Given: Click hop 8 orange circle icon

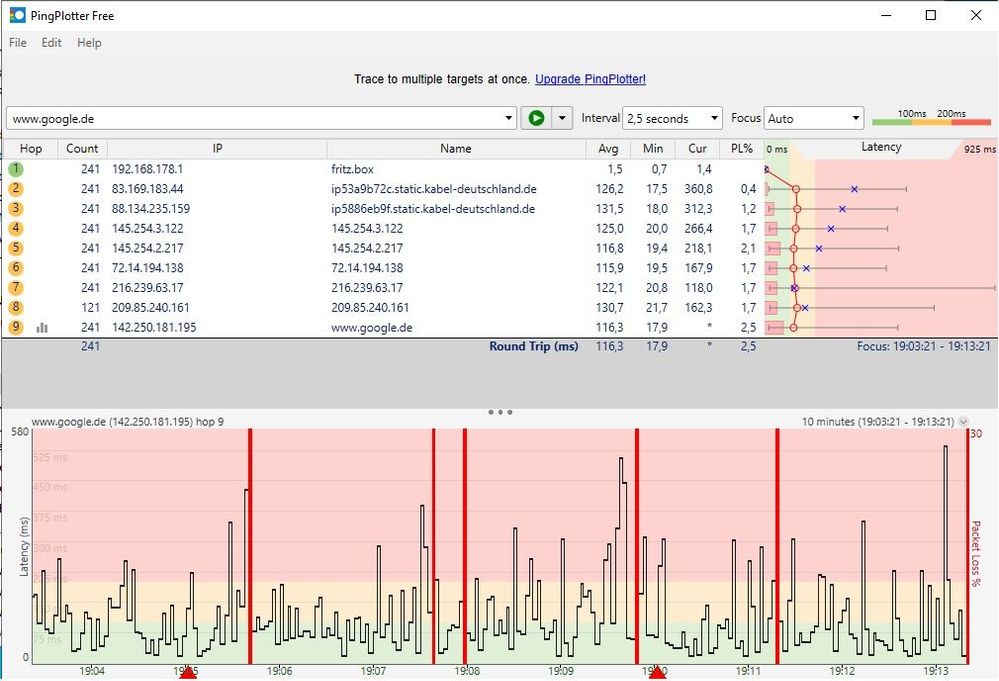Looking at the screenshot, I should (16, 307).
